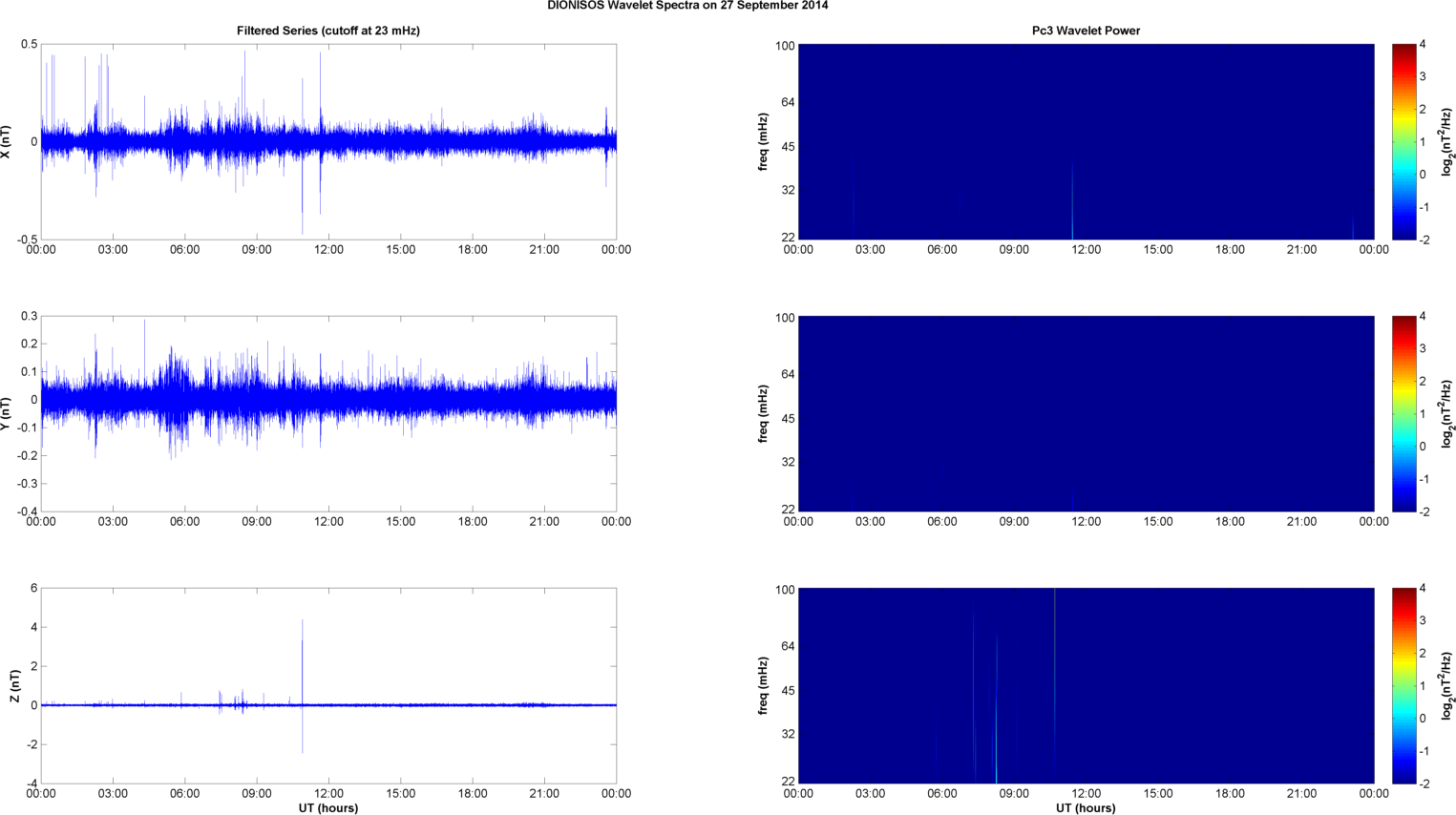1456x815 pixels.
Task: Click the X component filtered time series plot
Action: 328,141
